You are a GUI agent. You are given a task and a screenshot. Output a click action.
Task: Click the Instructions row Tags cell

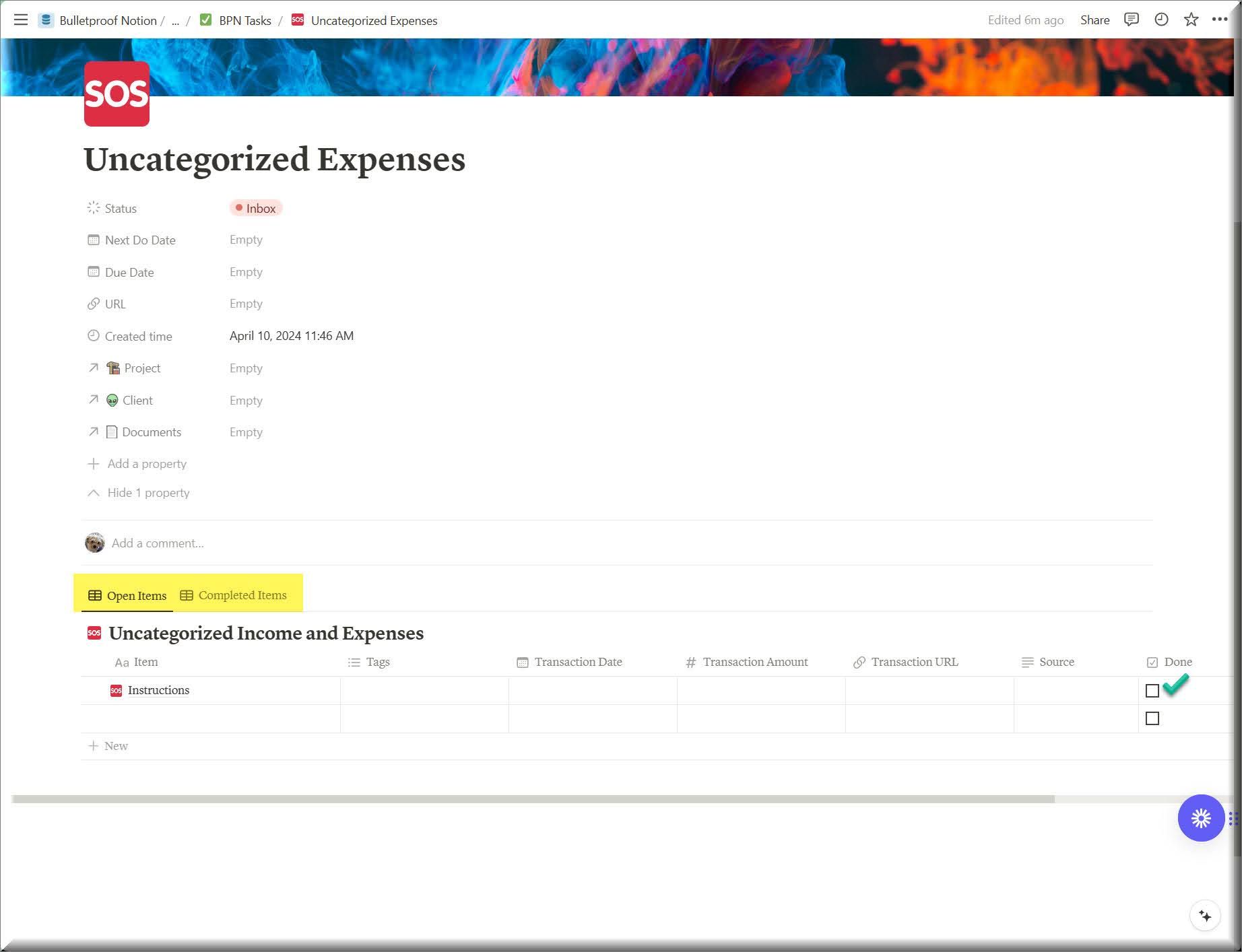point(424,691)
